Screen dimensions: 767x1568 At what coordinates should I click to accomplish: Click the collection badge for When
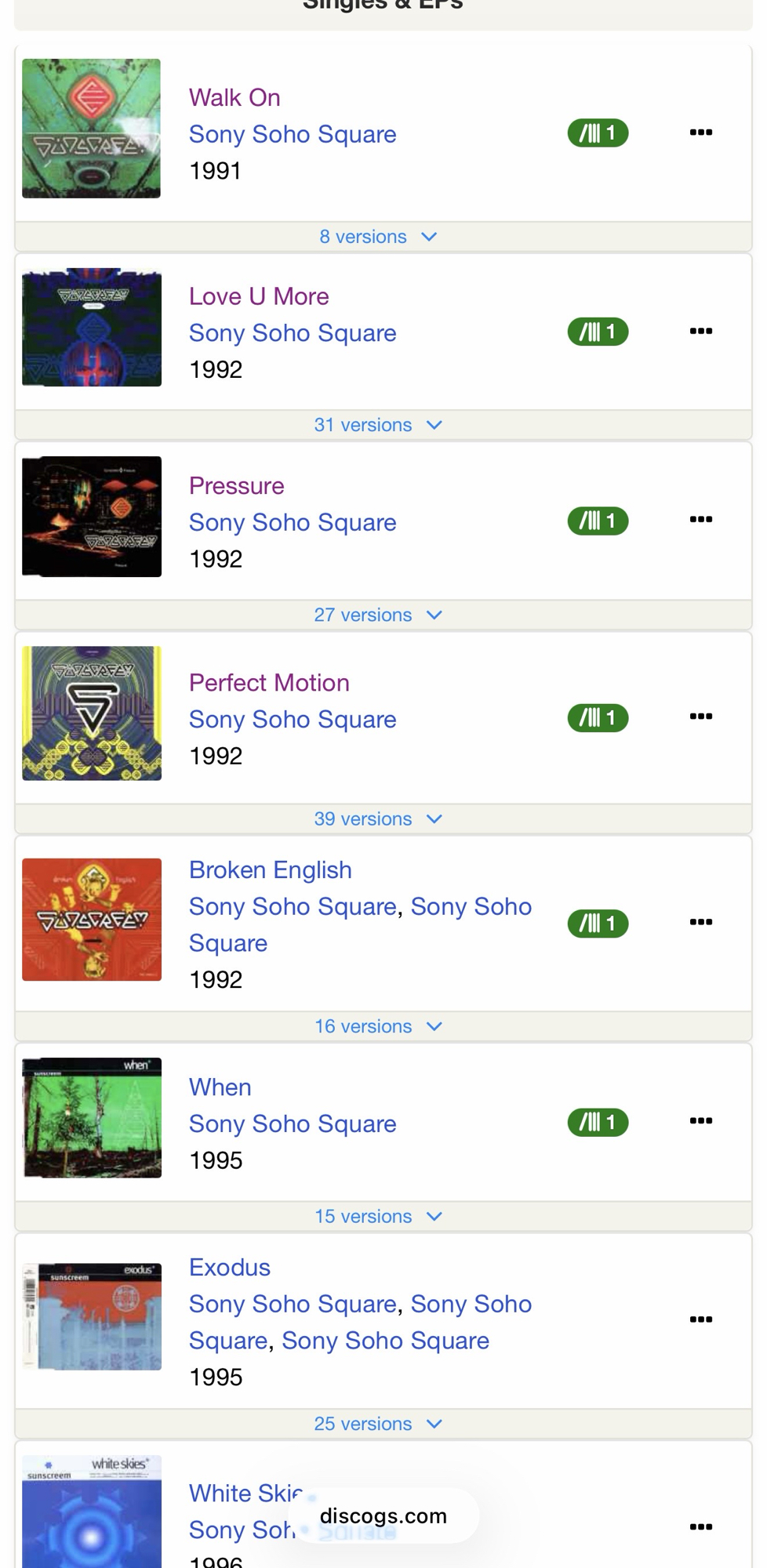(x=598, y=1122)
